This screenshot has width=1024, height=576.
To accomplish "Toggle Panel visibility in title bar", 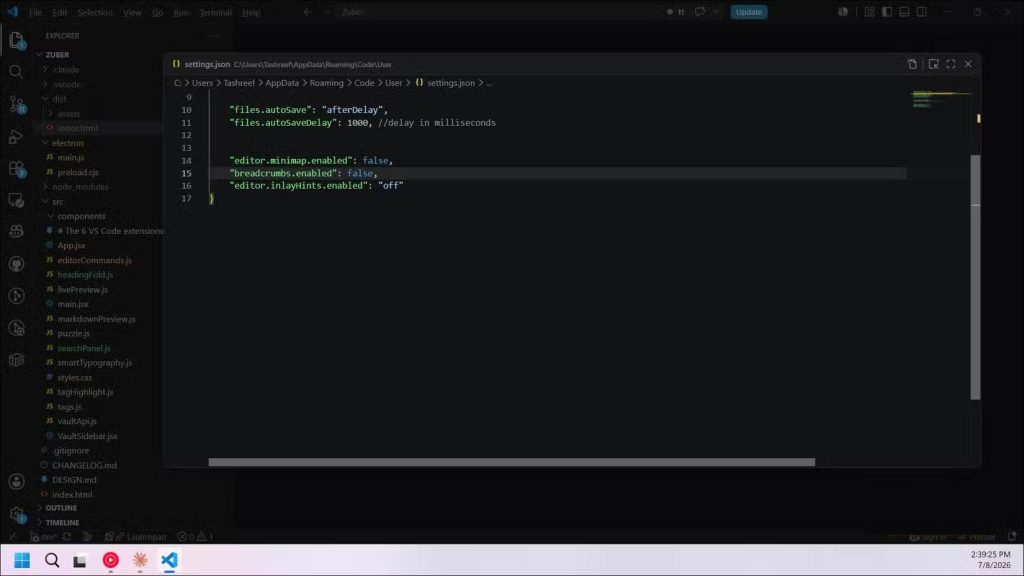I will pyautogui.click(x=904, y=12).
